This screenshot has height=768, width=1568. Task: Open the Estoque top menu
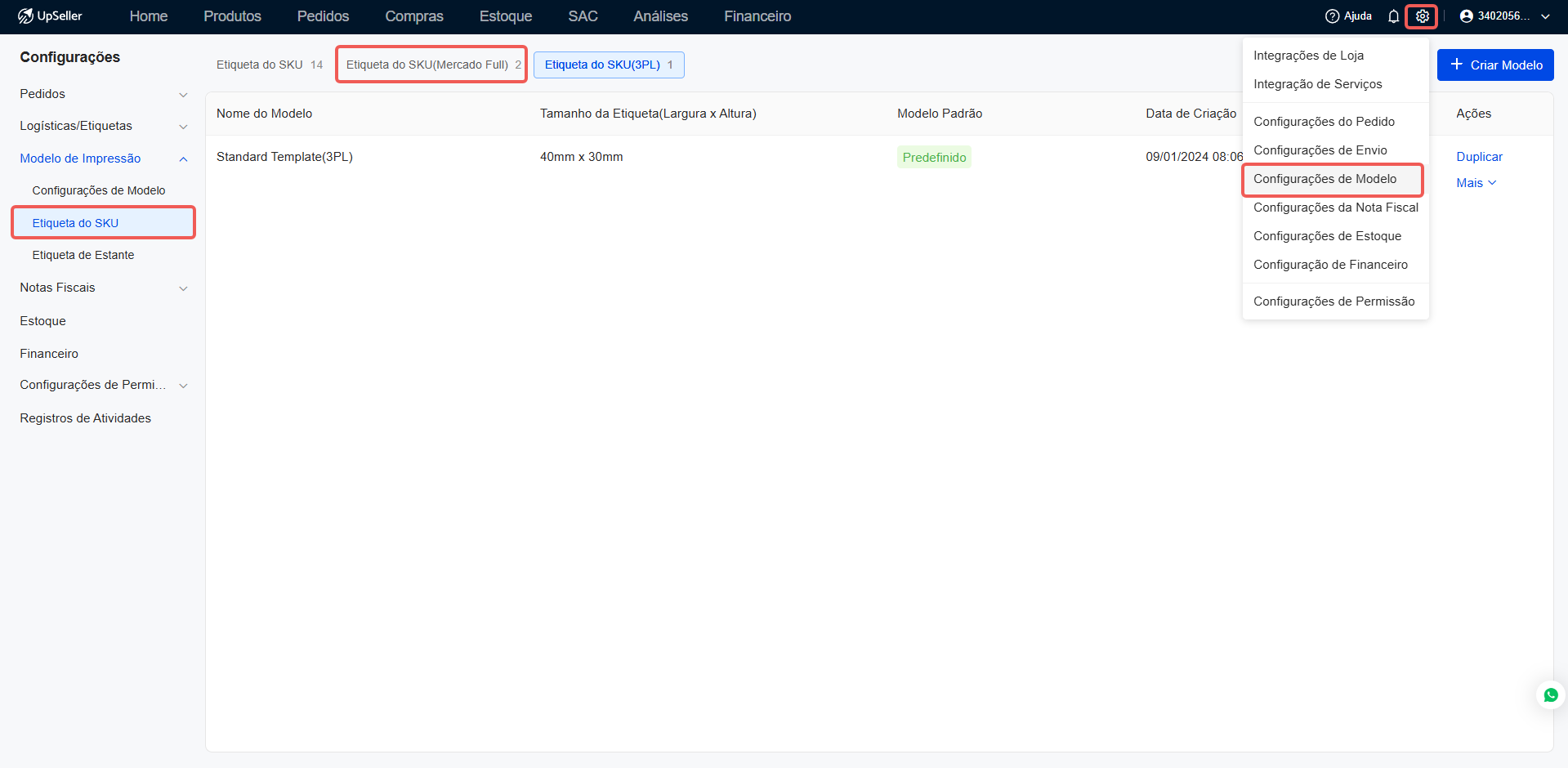(x=506, y=16)
